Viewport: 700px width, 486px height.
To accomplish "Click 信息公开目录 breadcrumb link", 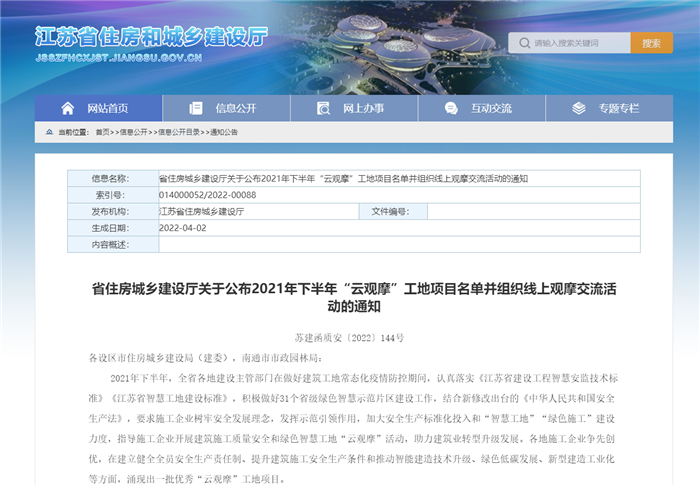I will coord(177,132).
